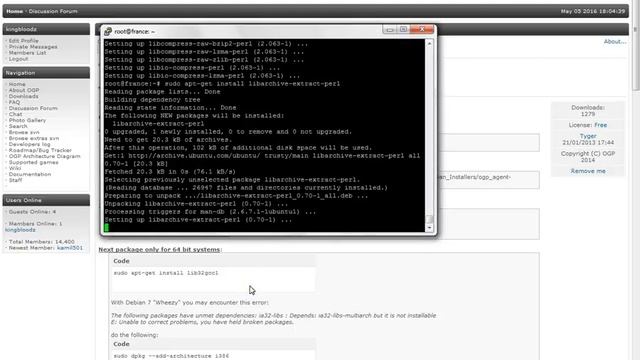Click the 'Downloads: 1279' text

coord(588,111)
